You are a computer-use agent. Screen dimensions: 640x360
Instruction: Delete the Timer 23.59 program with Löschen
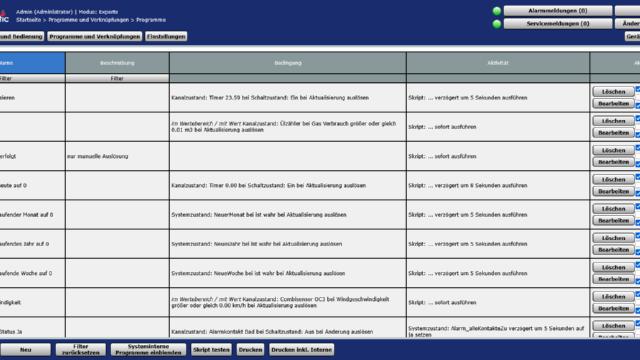click(x=613, y=92)
